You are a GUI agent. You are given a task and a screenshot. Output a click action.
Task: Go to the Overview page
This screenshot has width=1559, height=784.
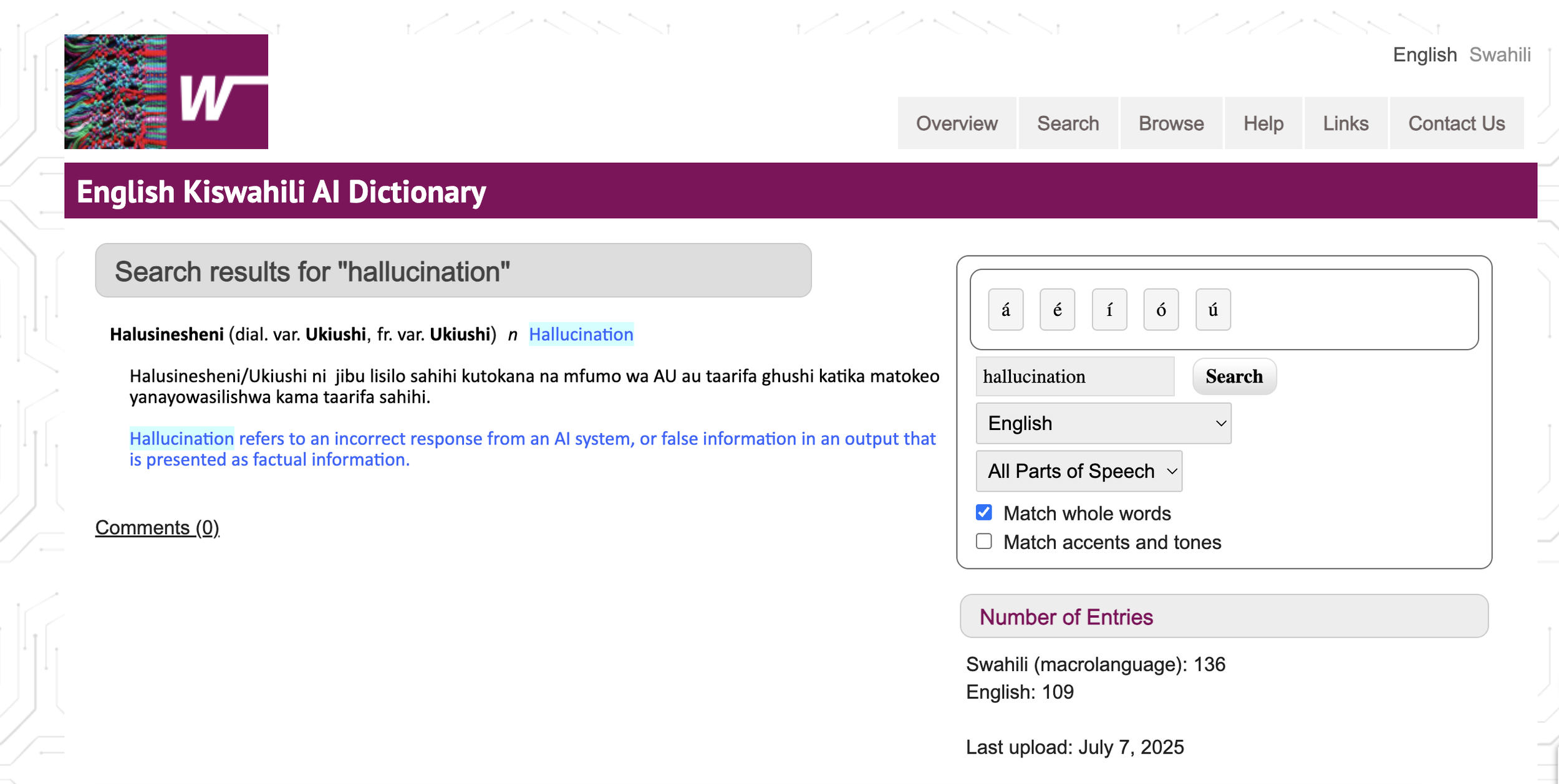click(956, 123)
